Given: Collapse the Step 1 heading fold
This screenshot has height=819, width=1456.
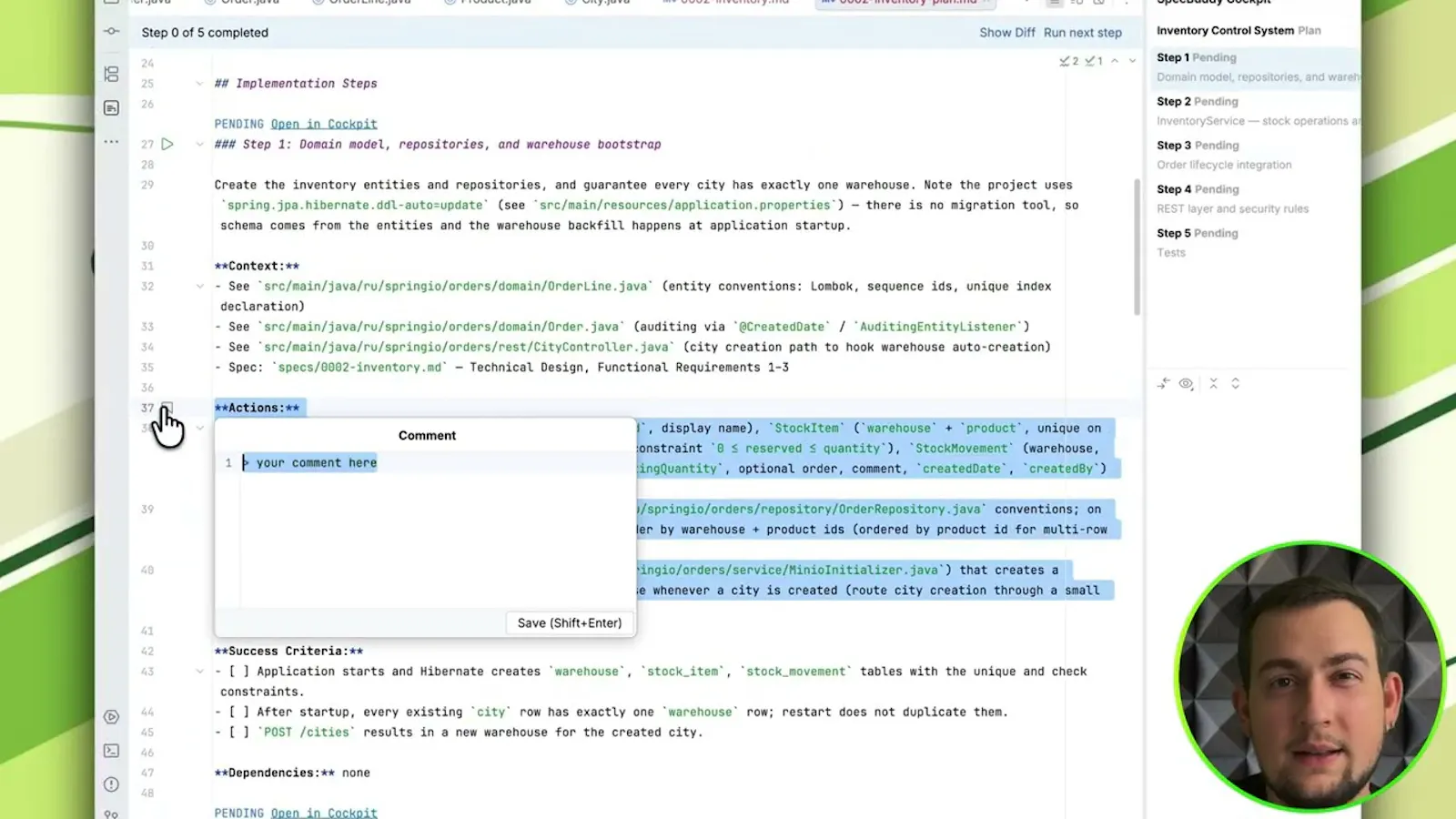Looking at the screenshot, I should pos(199,144).
